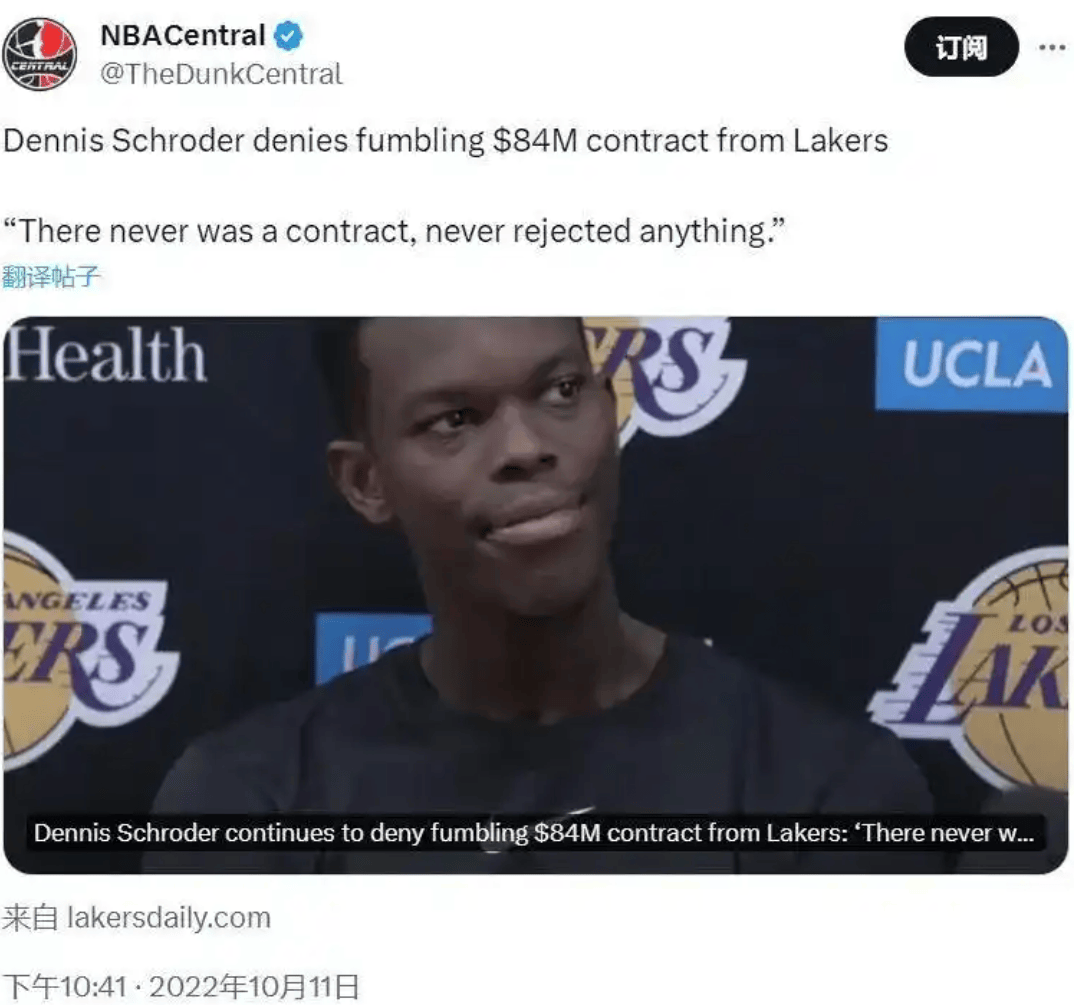This screenshot has height=1005, width=1074.
Task: Click the quoted text about never rejecting
Action: [x=394, y=232]
